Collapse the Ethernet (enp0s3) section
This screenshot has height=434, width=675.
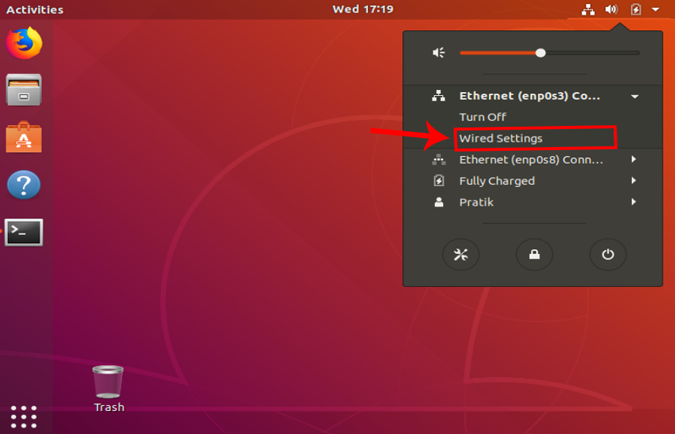coord(635,96)
